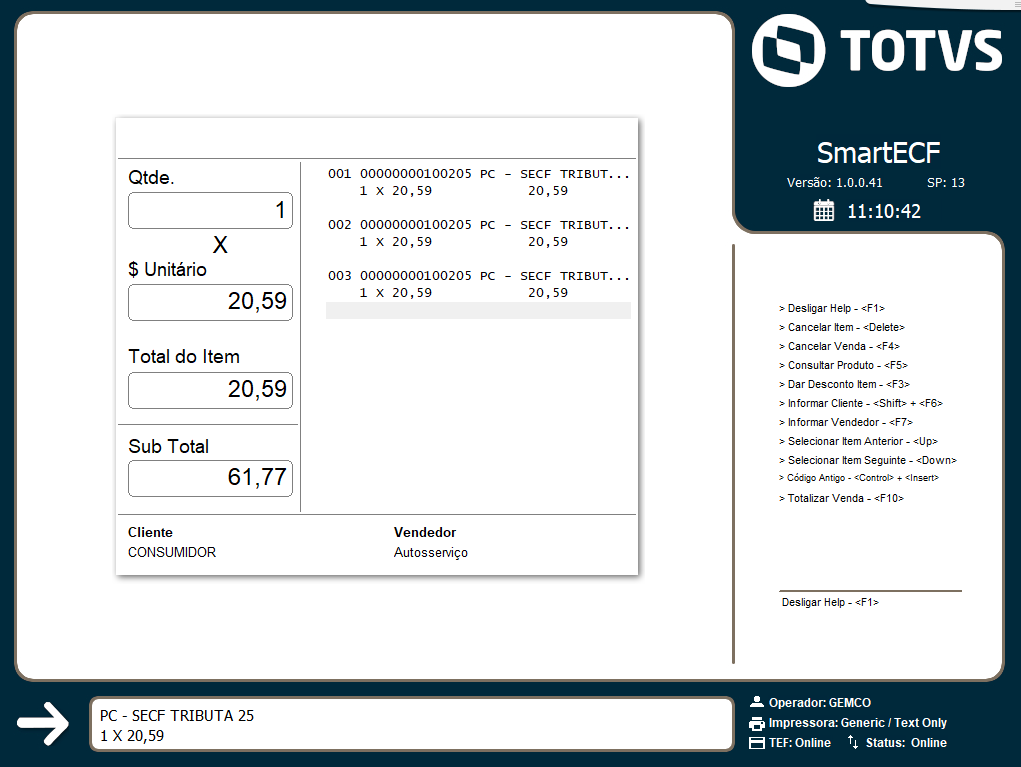The height and width of the screenshot is (767, 1021).
Task: Click Status: Online text
Action: tap(906, 743)
